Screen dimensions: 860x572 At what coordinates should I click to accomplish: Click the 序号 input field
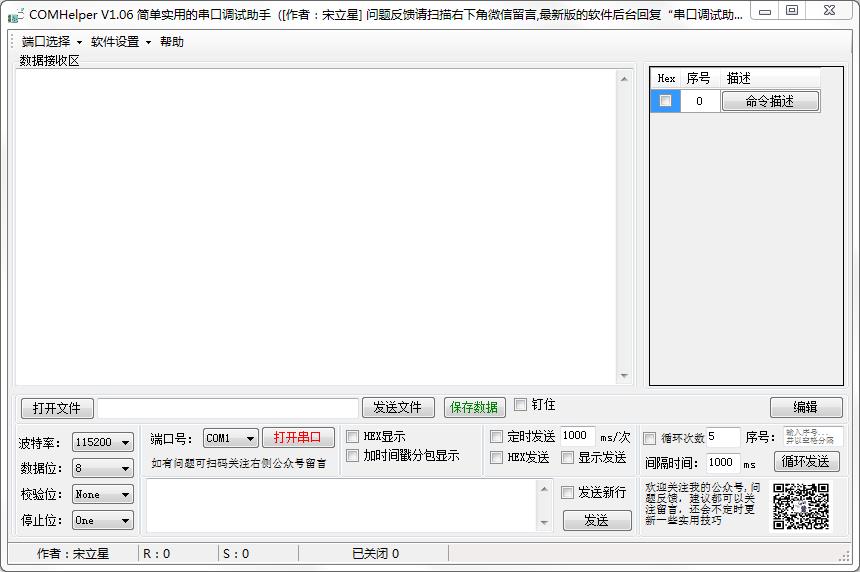[x=812, y=437]
